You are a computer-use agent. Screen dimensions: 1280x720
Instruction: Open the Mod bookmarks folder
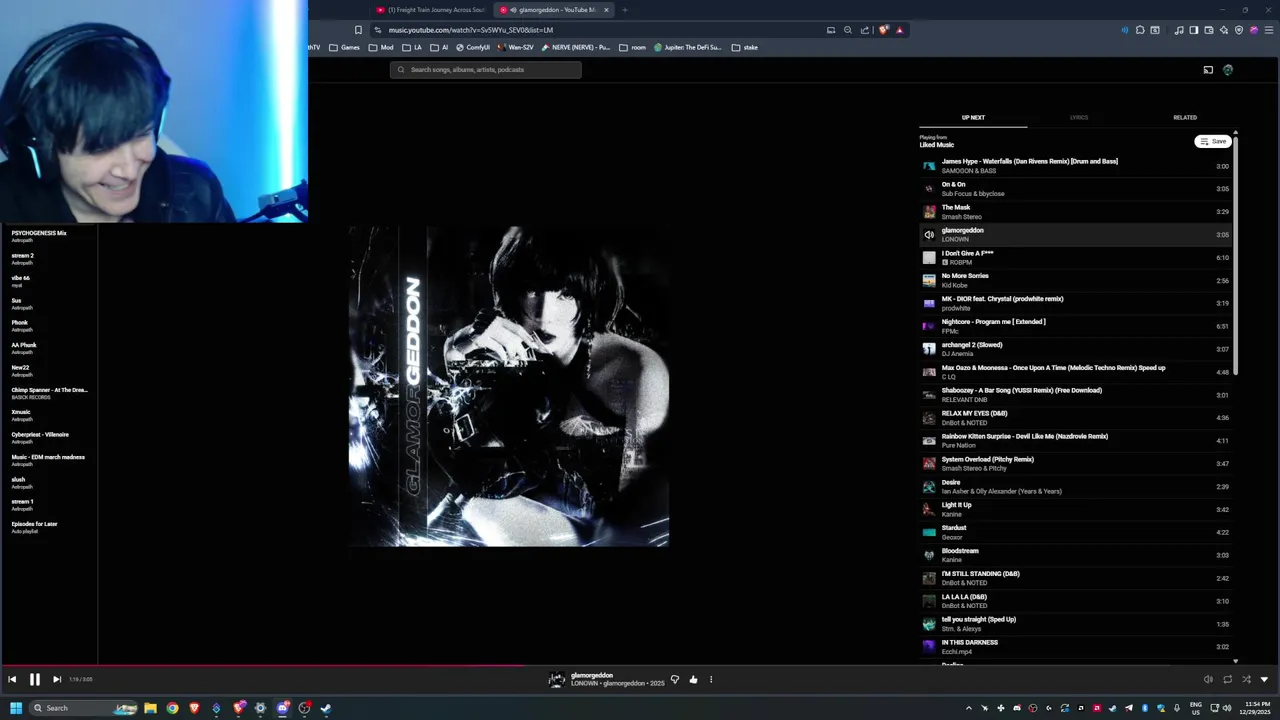point(381,47)
